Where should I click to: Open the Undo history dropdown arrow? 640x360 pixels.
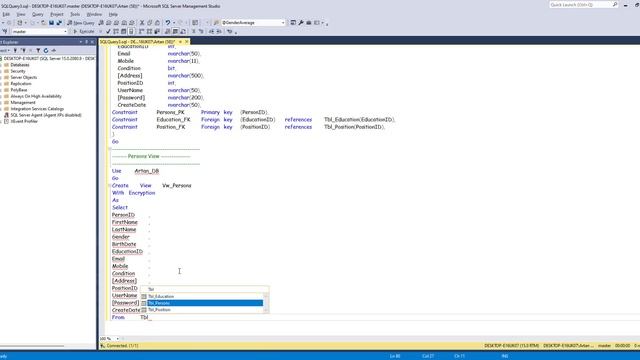pyautogui.click(x=173, y=23)
